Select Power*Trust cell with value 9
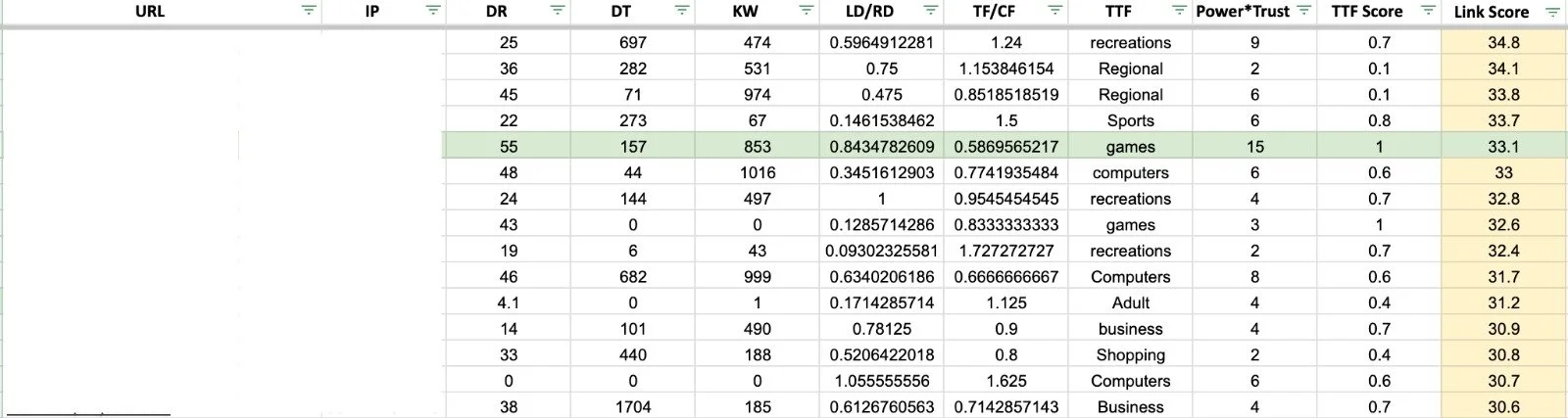Image resolution: width=1568 pixels, height=418 pixels. coord(1254,43)
